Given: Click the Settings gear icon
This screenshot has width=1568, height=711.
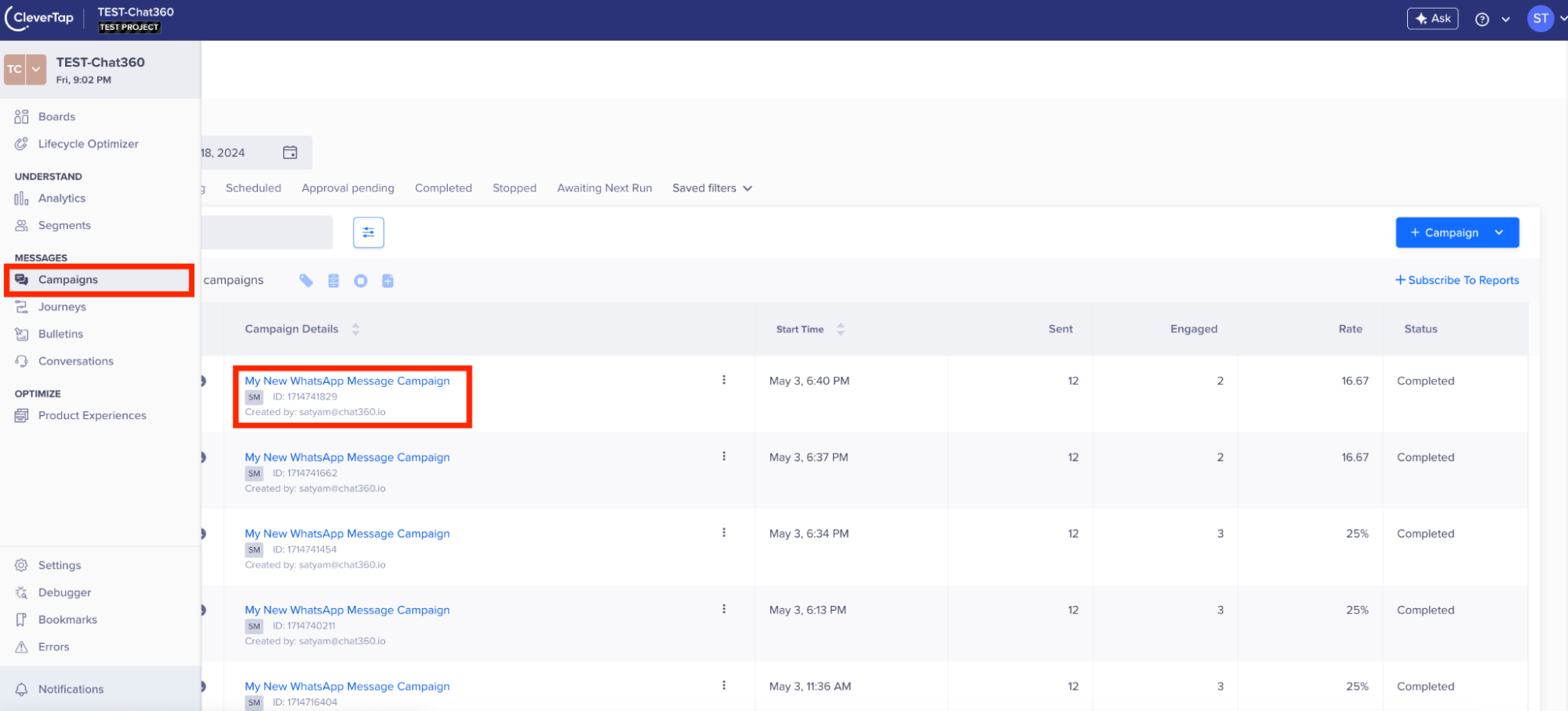Looking at the screenshot, I should click(21, 565).
